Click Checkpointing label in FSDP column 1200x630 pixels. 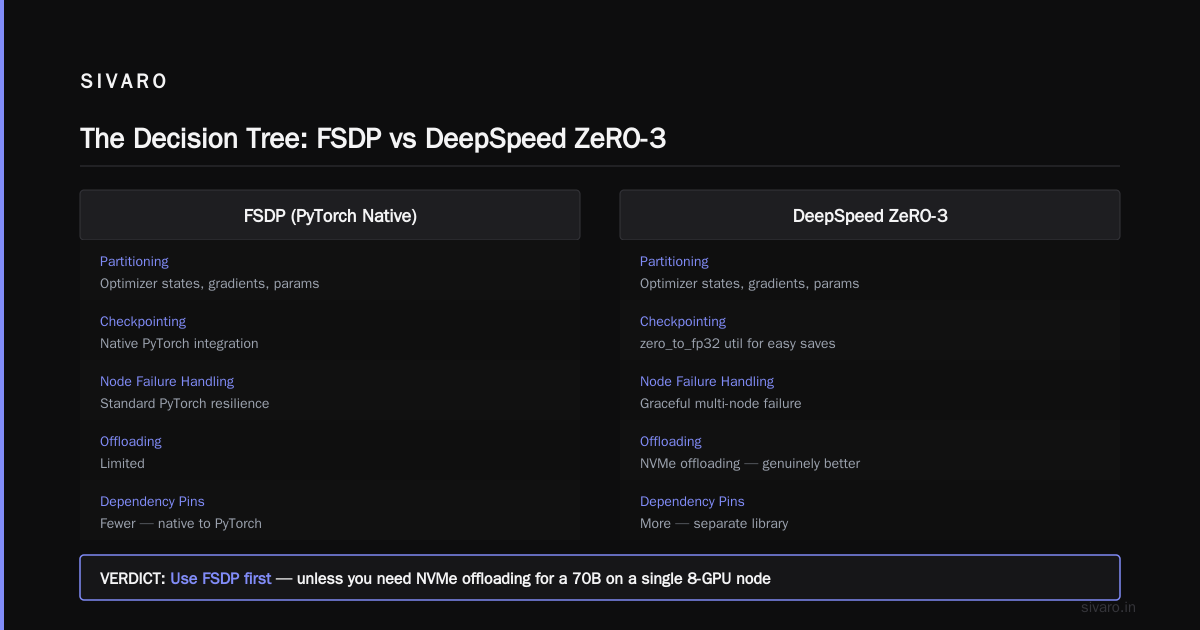tap(143, 321)
